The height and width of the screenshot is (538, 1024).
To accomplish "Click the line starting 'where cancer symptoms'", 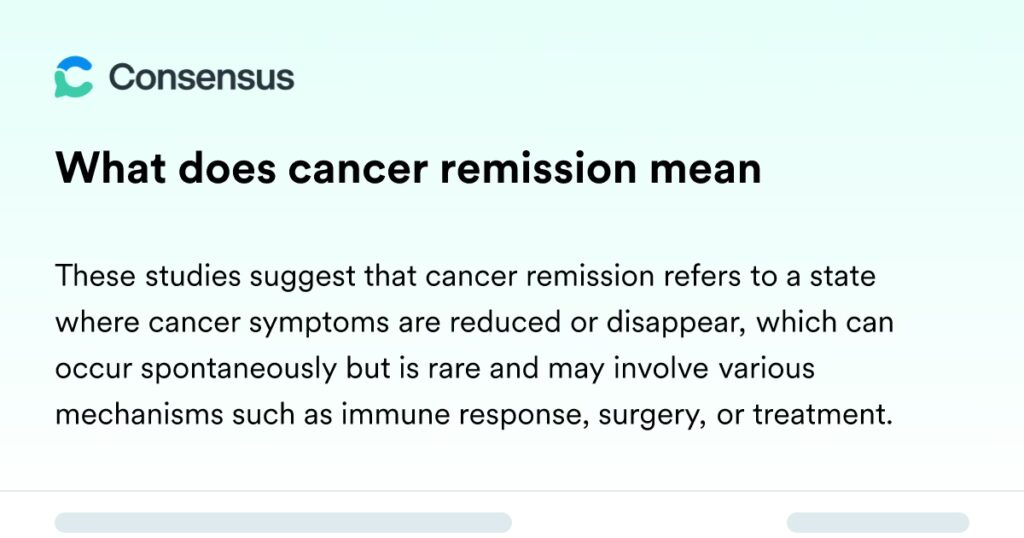I will point(476,322).
